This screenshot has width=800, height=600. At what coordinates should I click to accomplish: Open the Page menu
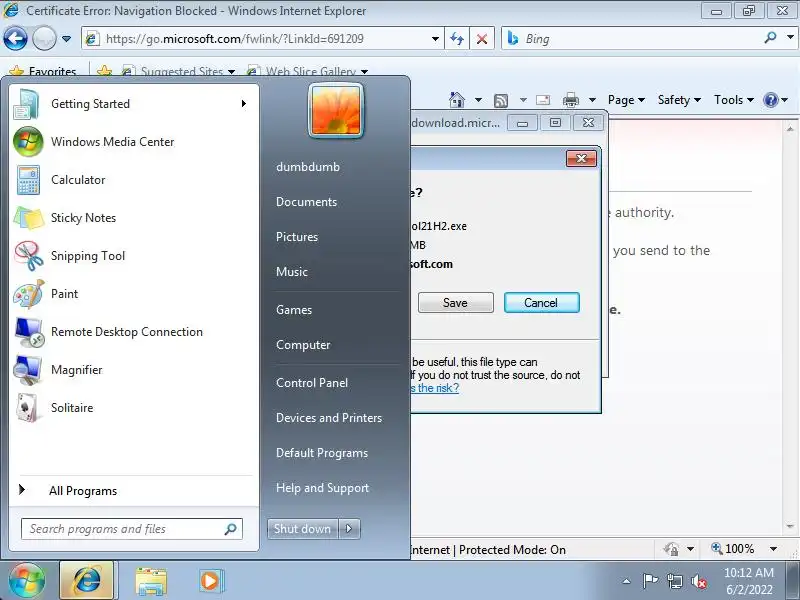coord(626,100)
